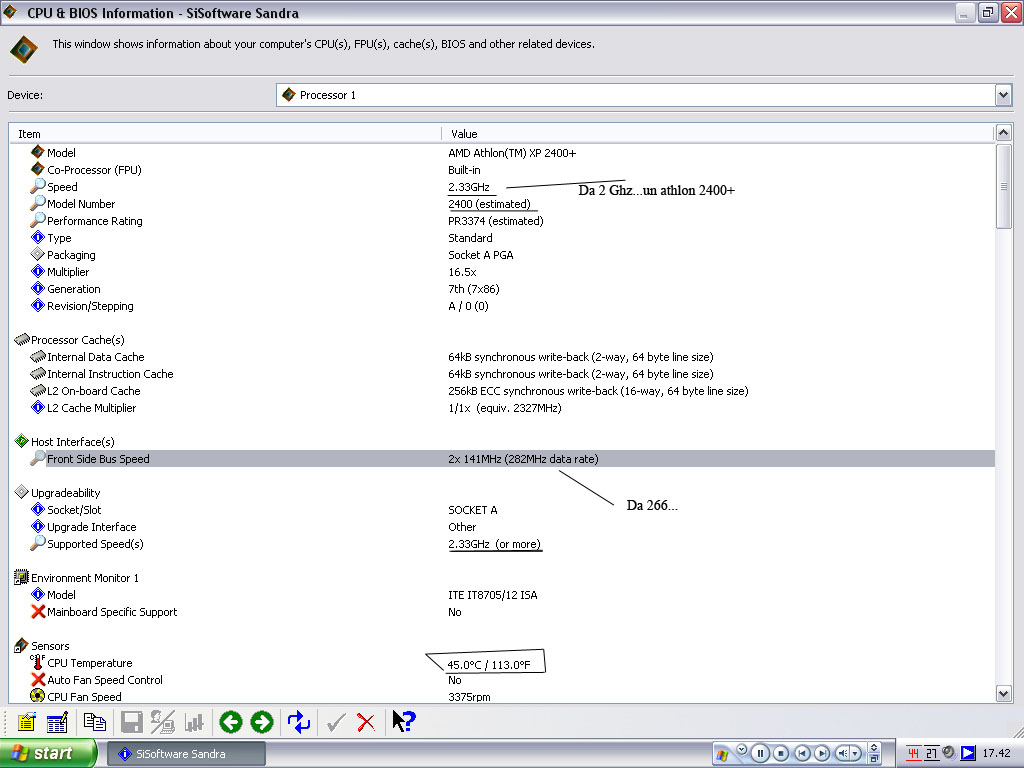This screenshot has width=1024, height=768.
Task: Click the table edit icon in toolbar
Action: point(57,722)
